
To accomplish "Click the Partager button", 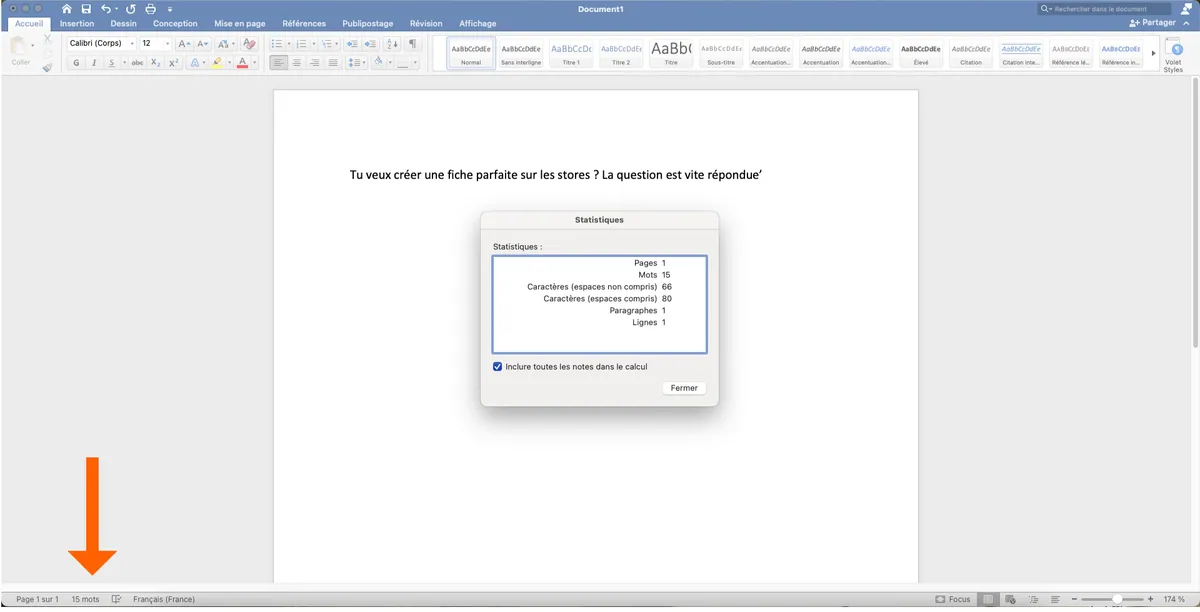I will click(1153, 22).
